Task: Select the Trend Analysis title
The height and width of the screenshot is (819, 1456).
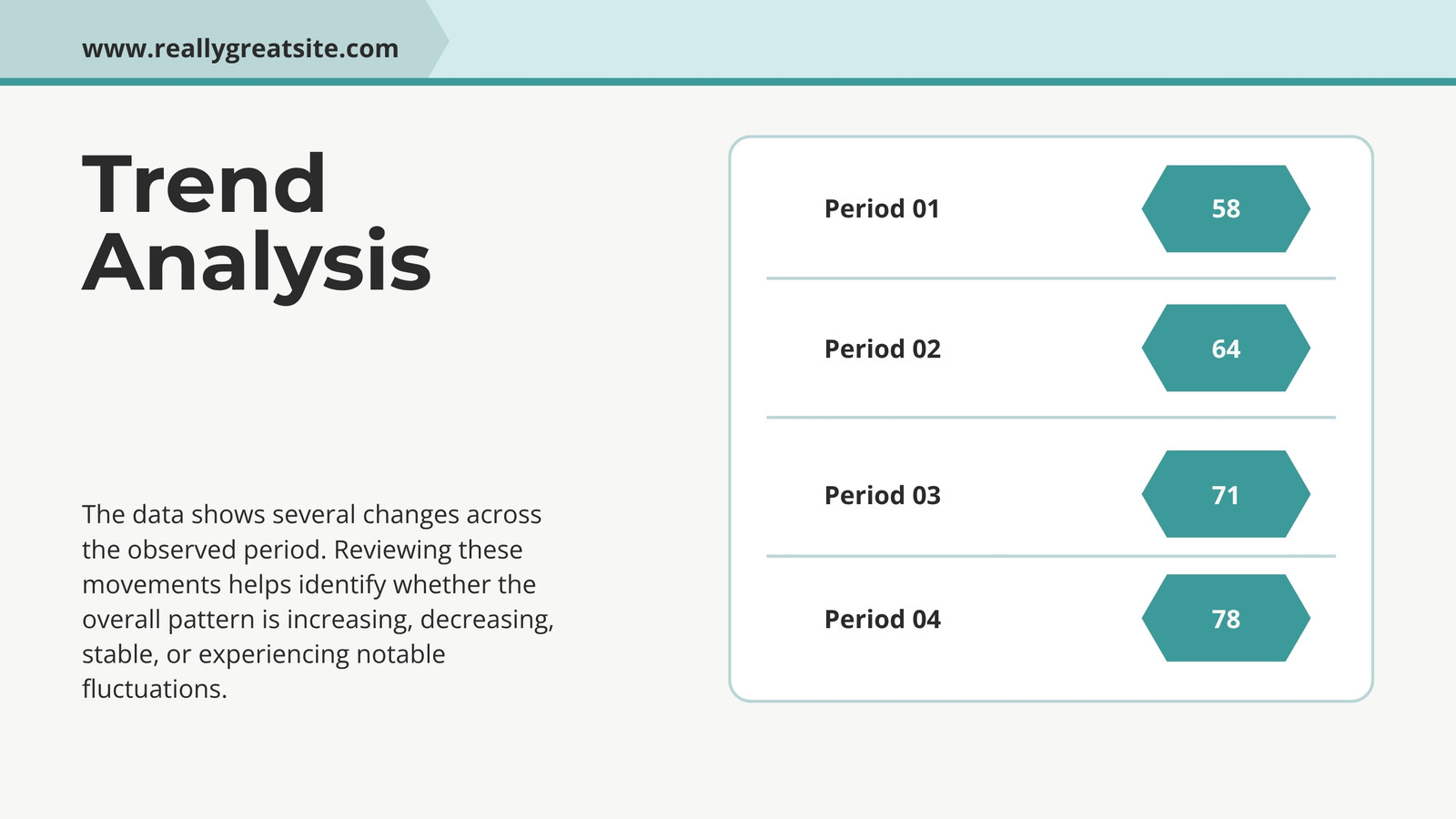Action: click(257, 223)
